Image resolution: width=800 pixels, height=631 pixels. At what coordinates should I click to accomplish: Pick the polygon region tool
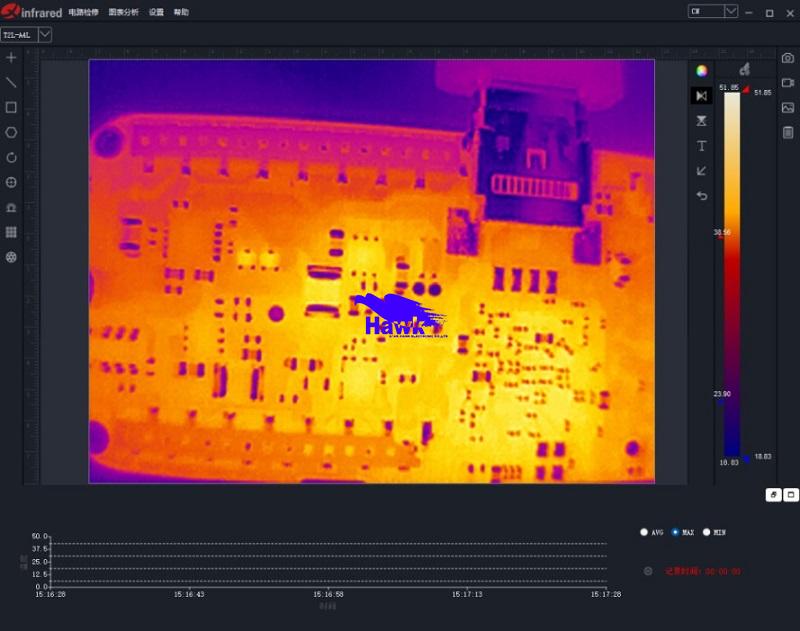click(12, 132)
